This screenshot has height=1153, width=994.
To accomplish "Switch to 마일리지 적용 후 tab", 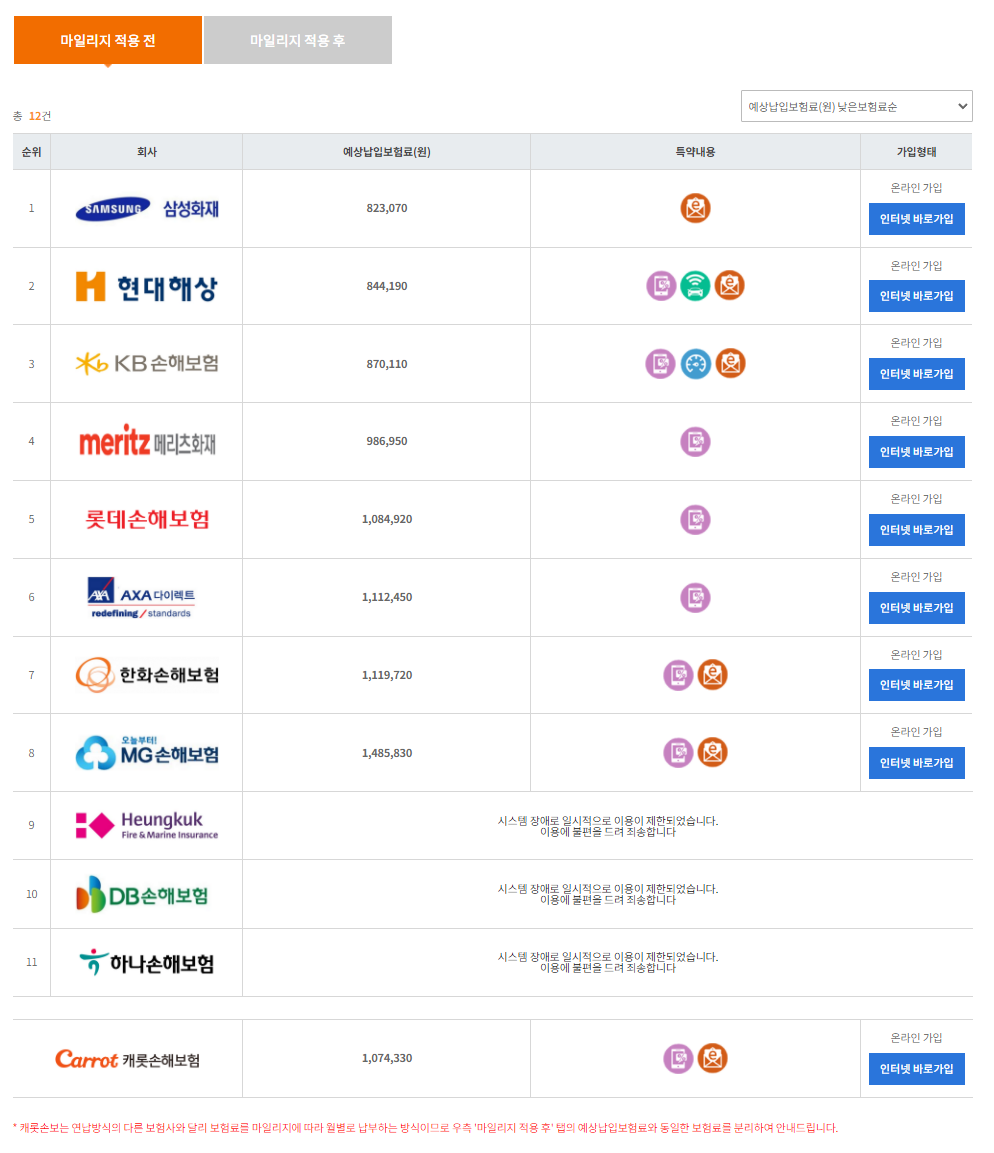I will tap(298, 40).
